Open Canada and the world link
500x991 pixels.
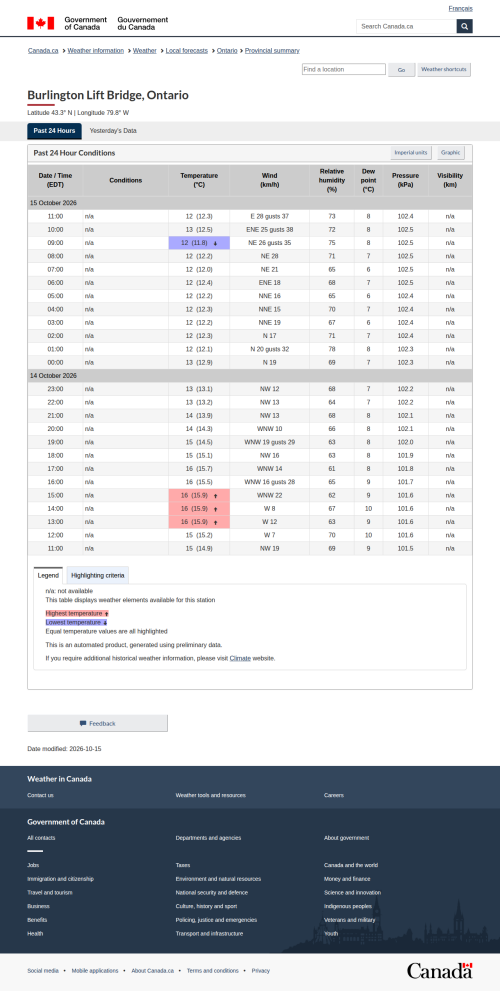click(351, 865)
